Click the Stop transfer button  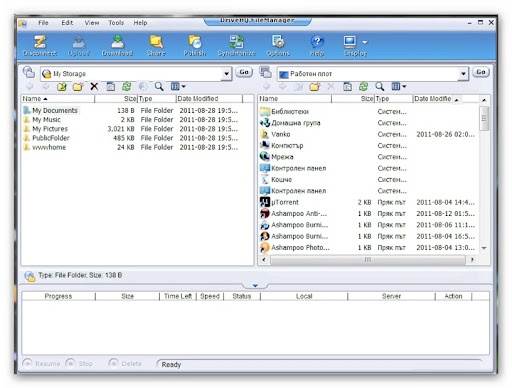tap(79, 363)
